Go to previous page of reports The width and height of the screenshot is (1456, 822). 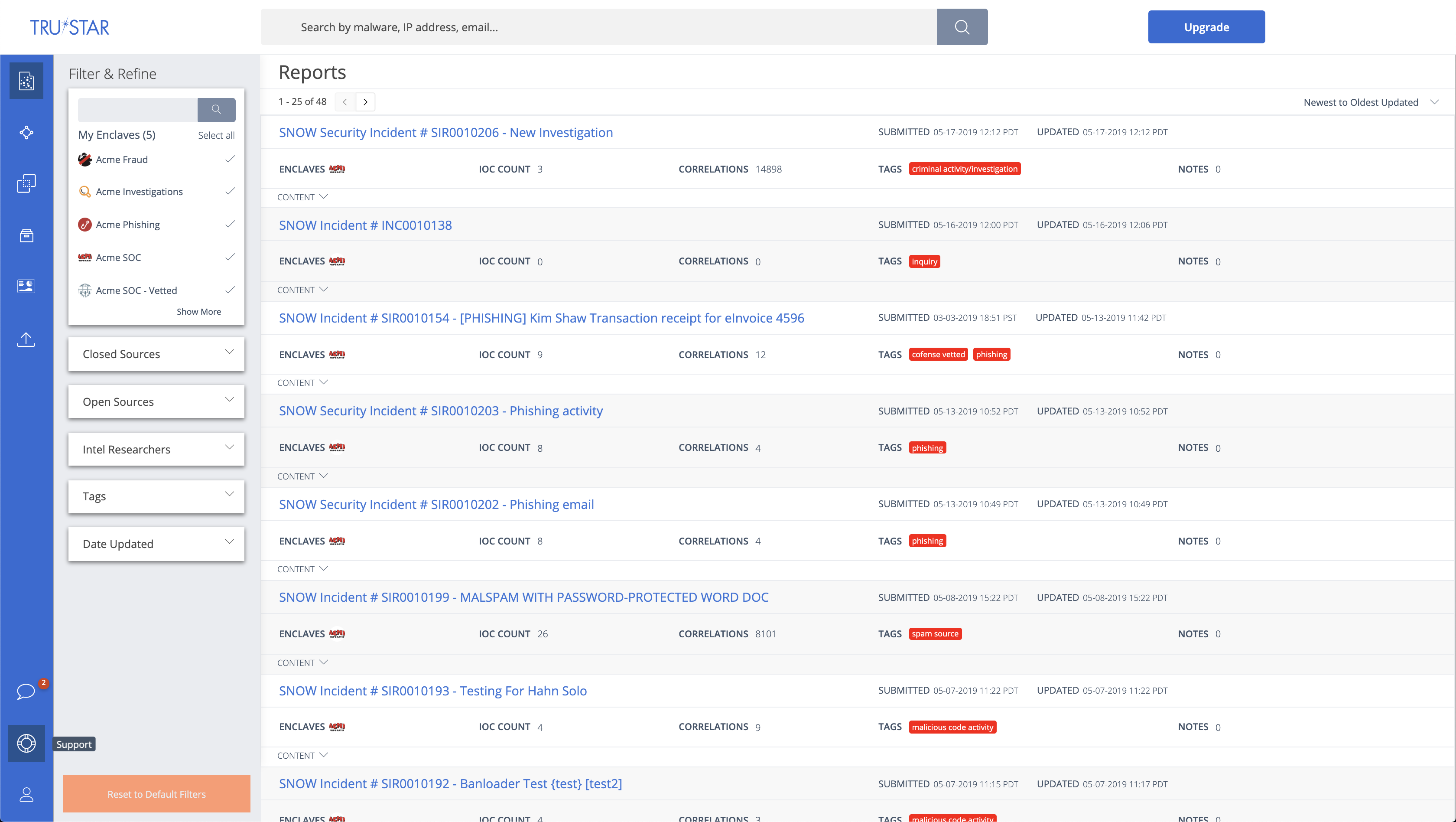click(x=345, y=102)
